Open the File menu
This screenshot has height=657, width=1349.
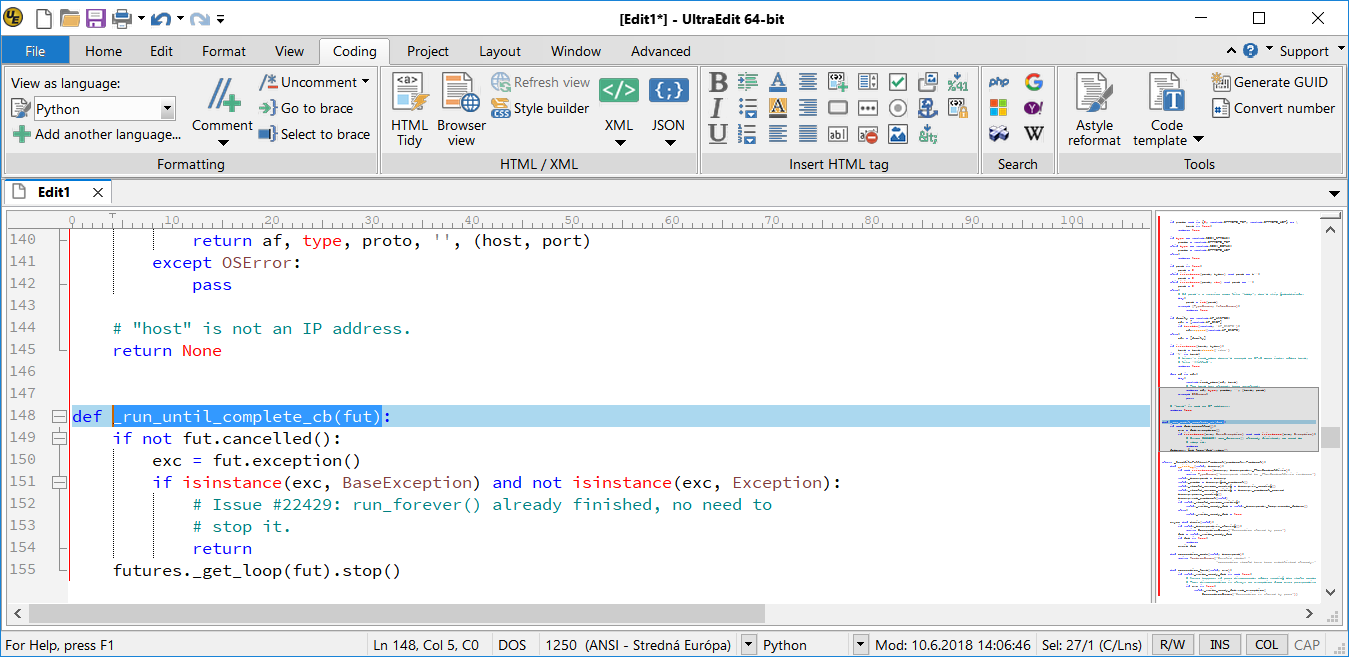(35, 51)
